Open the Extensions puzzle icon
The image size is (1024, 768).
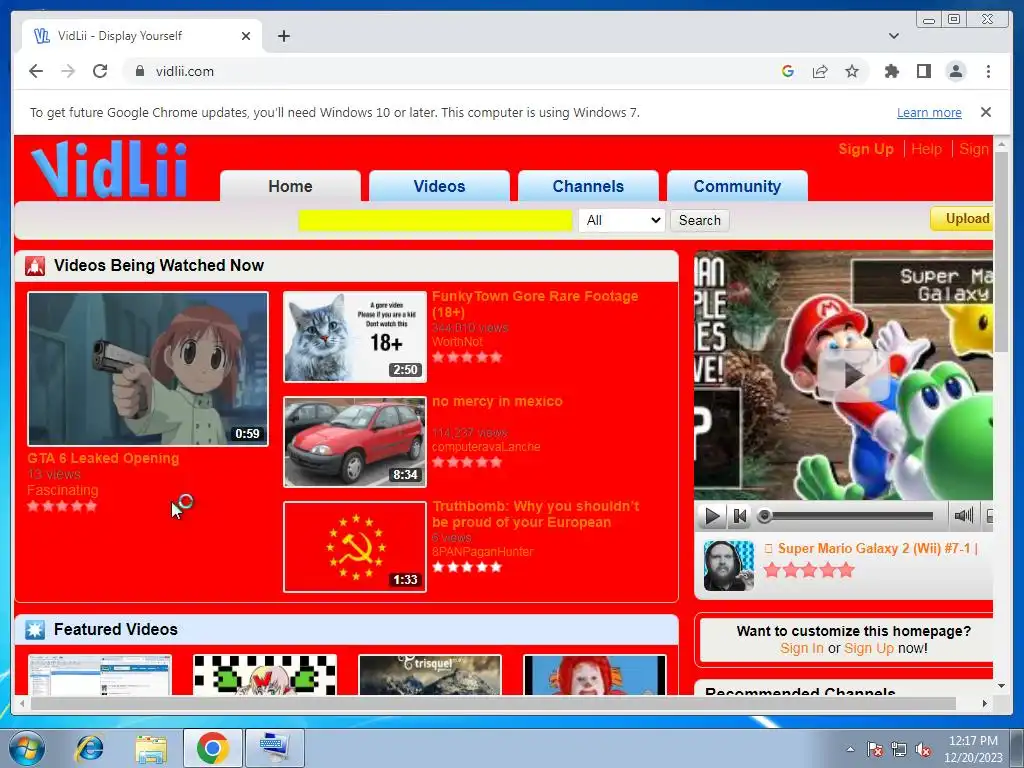coord(891,71)
